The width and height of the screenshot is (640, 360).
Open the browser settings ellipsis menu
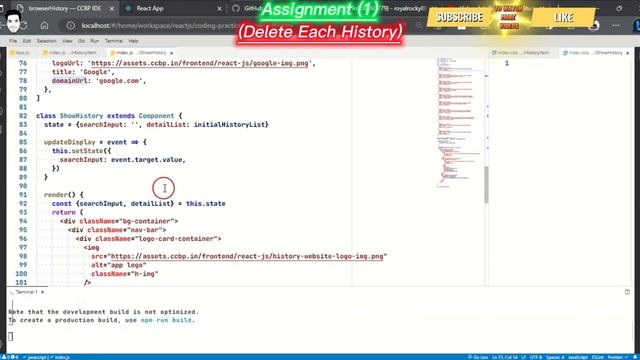[x=616, y=25]
